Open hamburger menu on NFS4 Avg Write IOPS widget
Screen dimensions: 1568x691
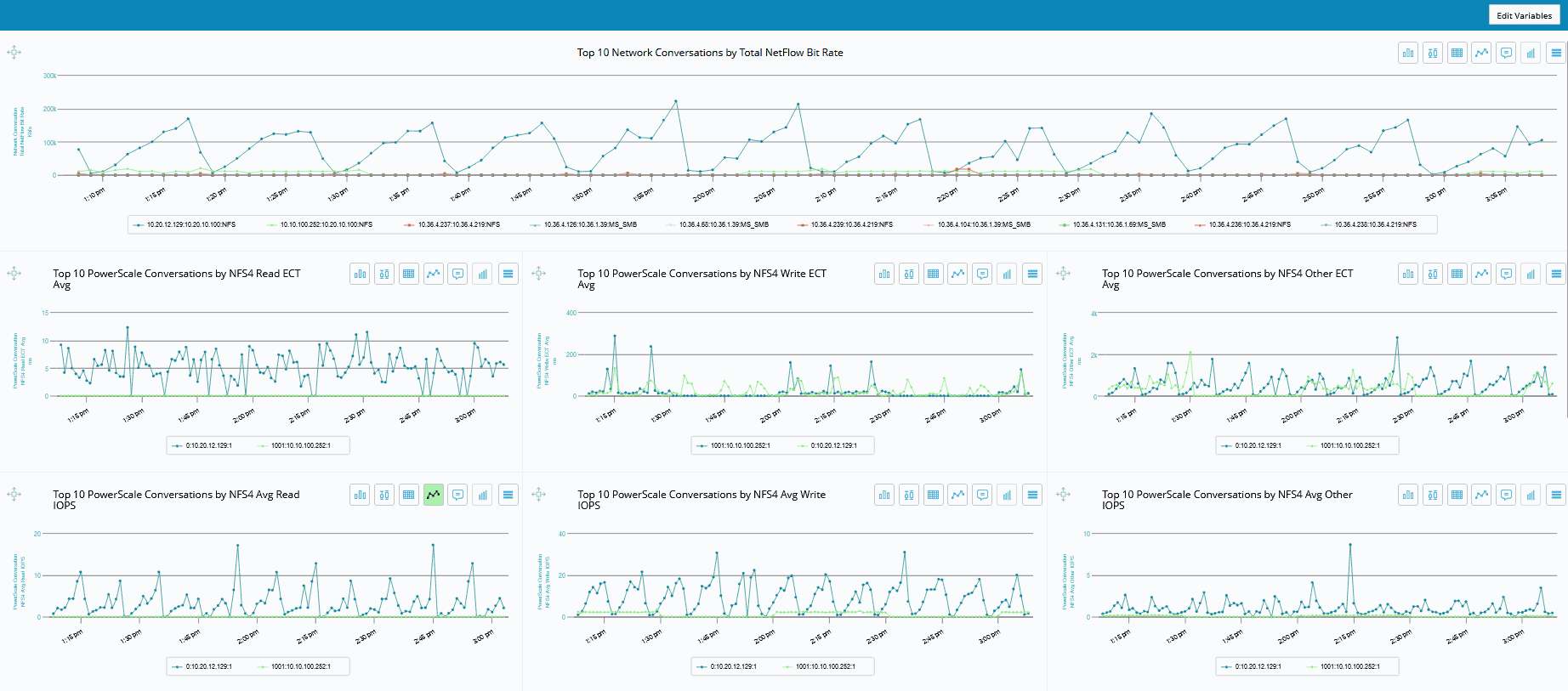pos(1032,495)
